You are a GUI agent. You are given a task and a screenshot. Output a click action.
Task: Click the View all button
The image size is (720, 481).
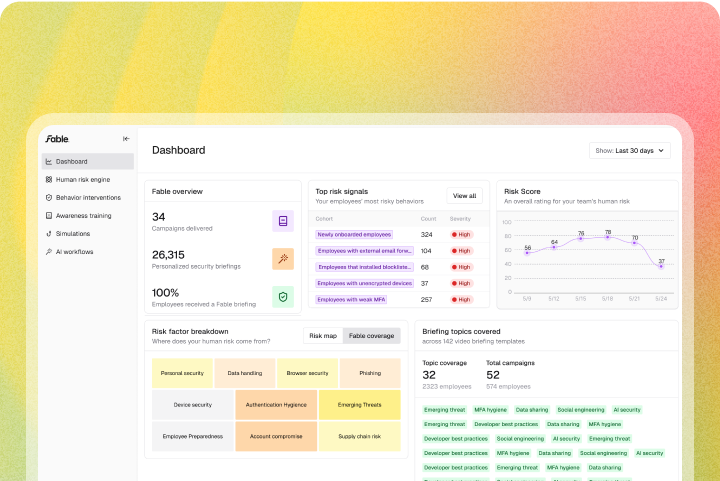pos(465,196)
